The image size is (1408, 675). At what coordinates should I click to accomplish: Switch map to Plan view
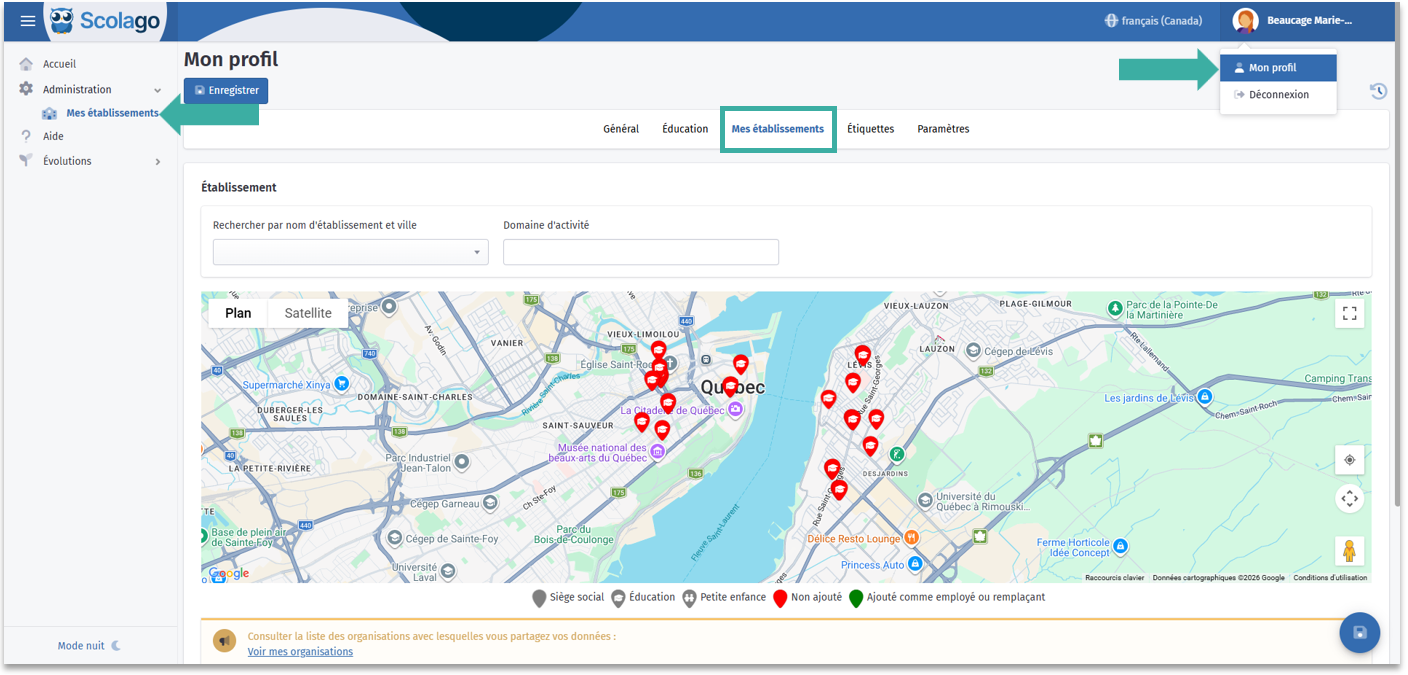click(x=238, y=313)
